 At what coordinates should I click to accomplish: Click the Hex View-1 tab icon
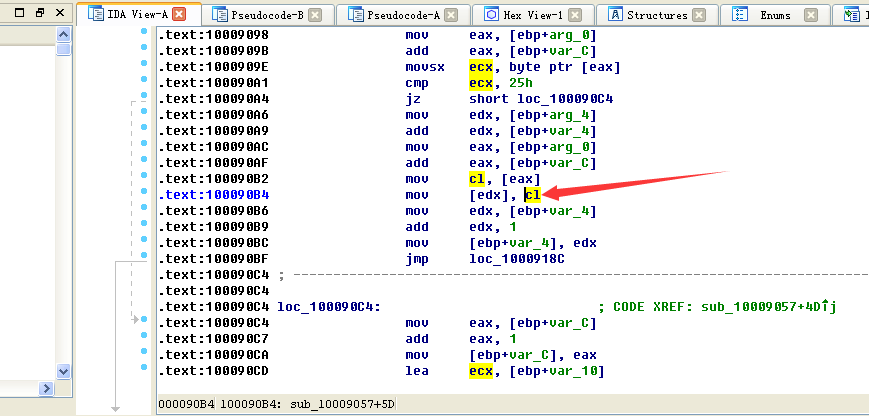(x=491, y=15)
